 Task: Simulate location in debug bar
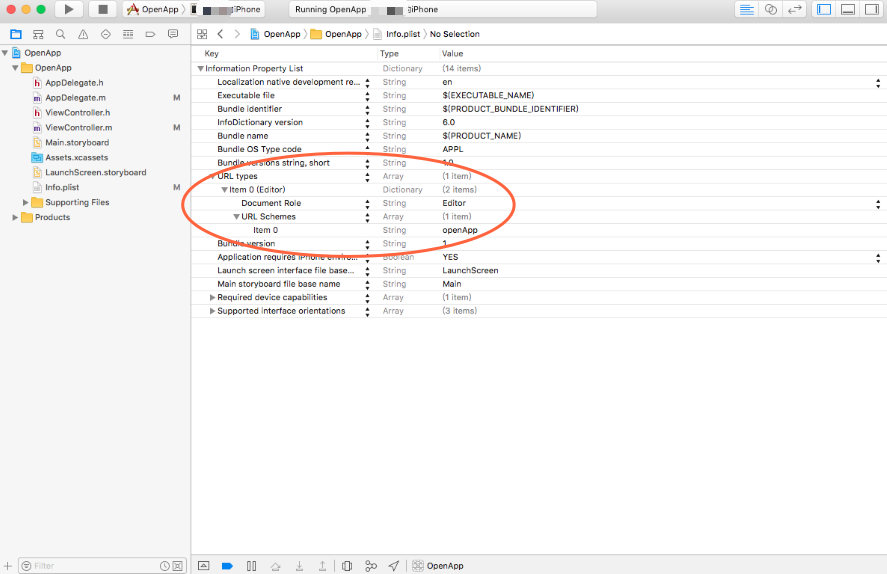pyautogui.click(x=394, y=566)
